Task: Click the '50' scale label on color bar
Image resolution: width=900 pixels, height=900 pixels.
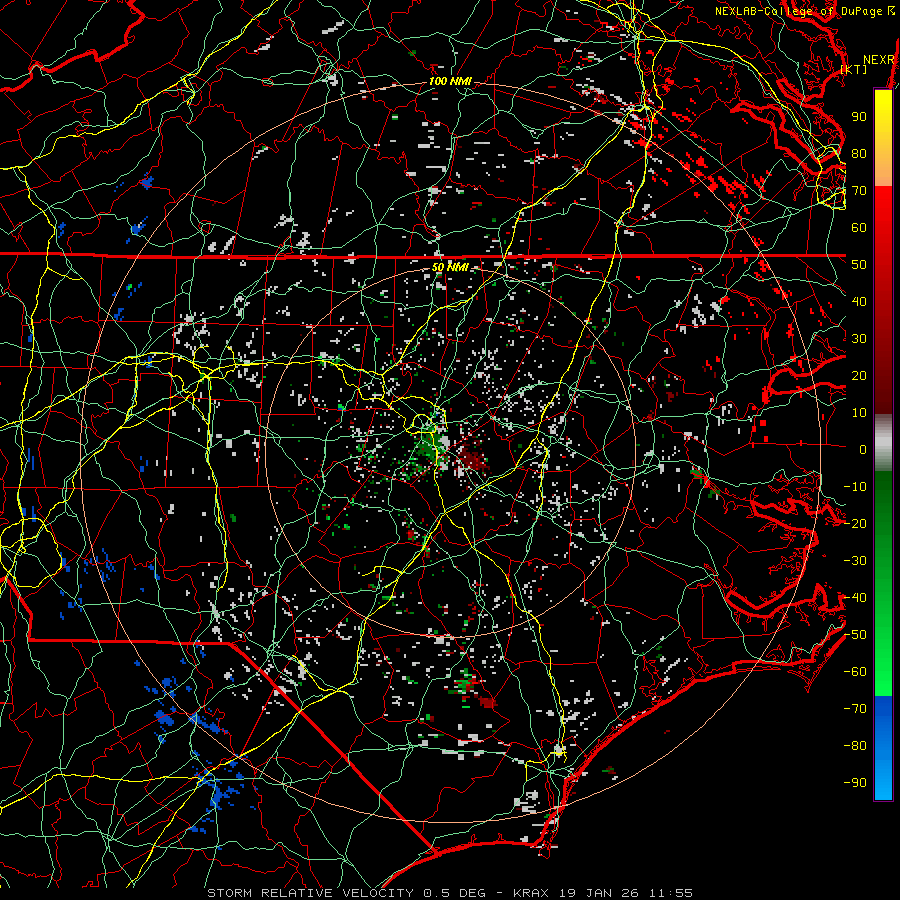Action: tap(859, 265)
